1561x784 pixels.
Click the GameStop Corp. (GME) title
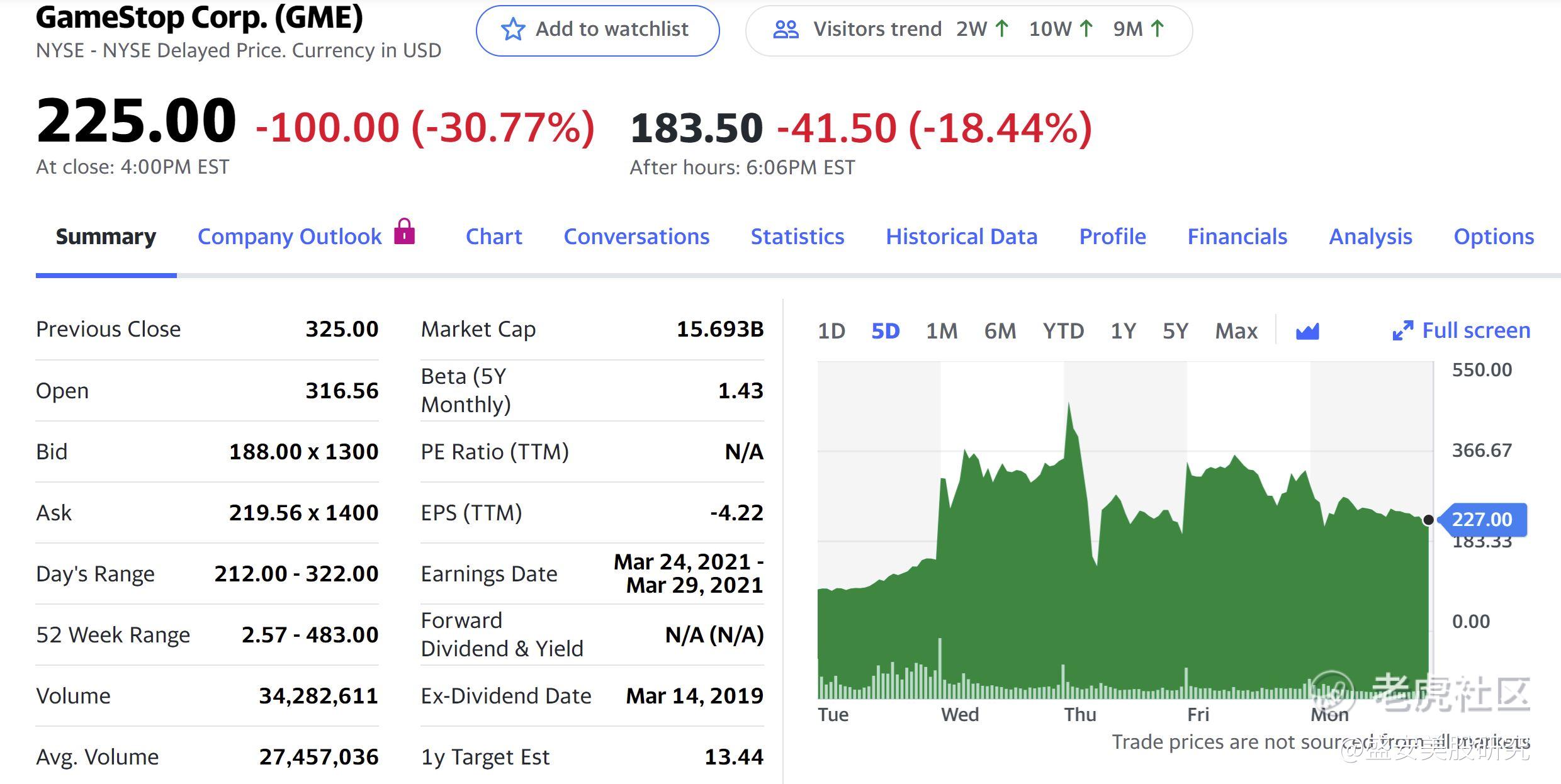(x=200, y=17)
